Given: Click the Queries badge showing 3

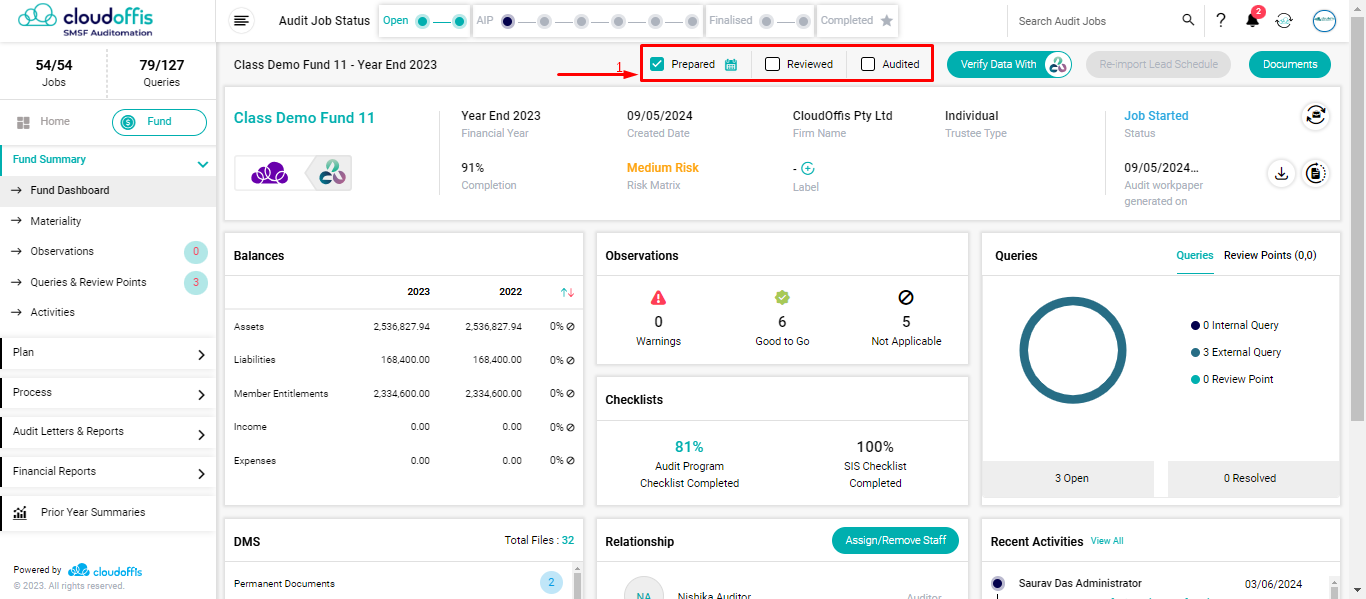Looking at the screenshot, I should point(196,283).
